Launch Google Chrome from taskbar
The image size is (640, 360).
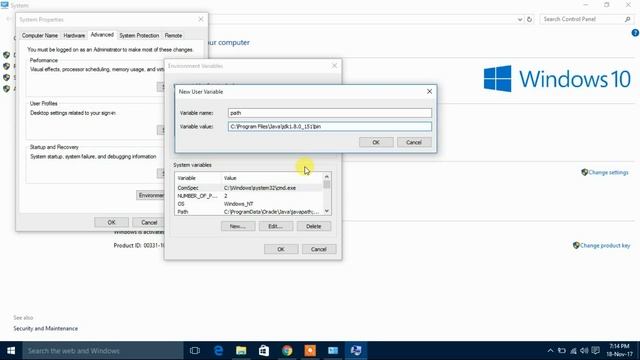pyautogui.click(x=287, y=351)
